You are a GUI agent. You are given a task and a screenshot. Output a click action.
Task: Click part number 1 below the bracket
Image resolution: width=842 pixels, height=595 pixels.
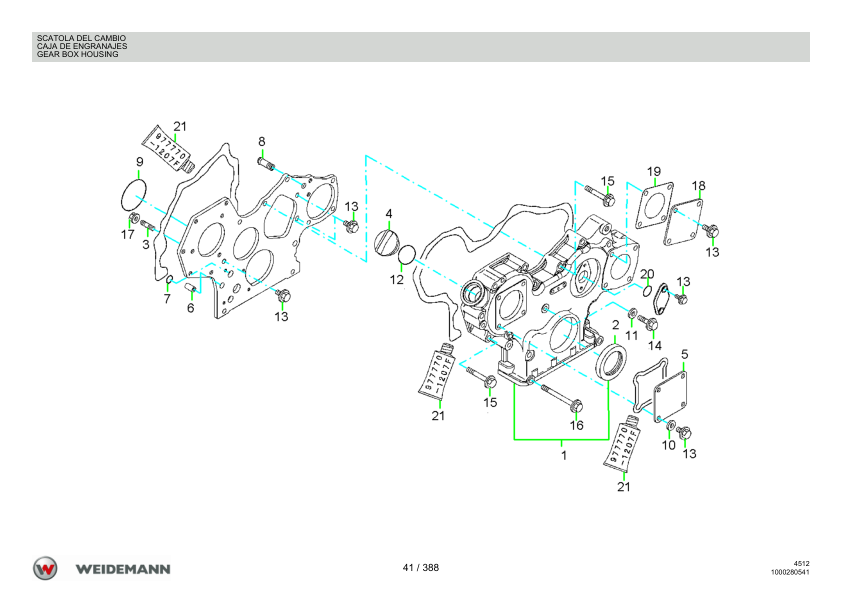tap(563, 455)
